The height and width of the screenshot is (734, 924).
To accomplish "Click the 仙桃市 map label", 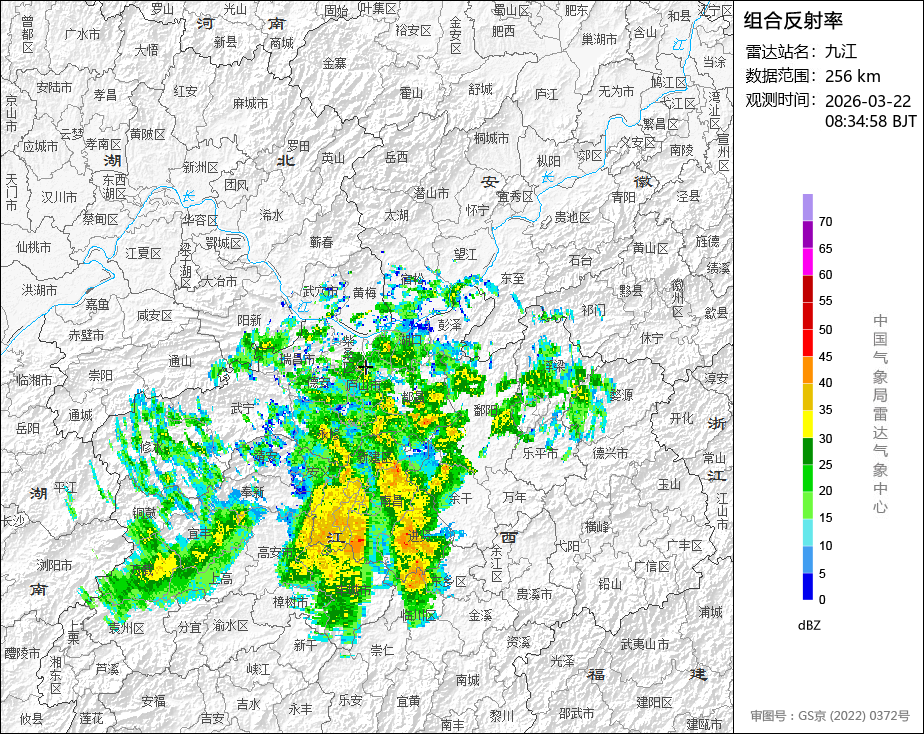I will pos(34,247).
